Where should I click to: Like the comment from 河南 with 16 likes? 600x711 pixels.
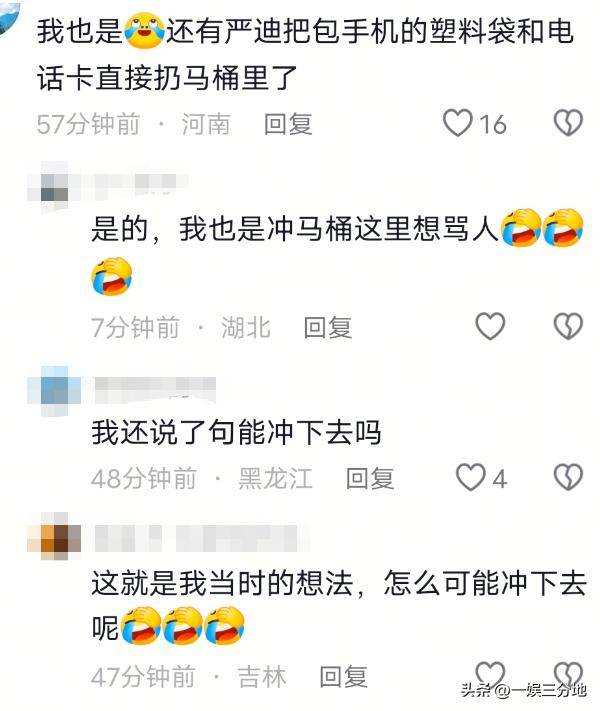tap(458, 123)
